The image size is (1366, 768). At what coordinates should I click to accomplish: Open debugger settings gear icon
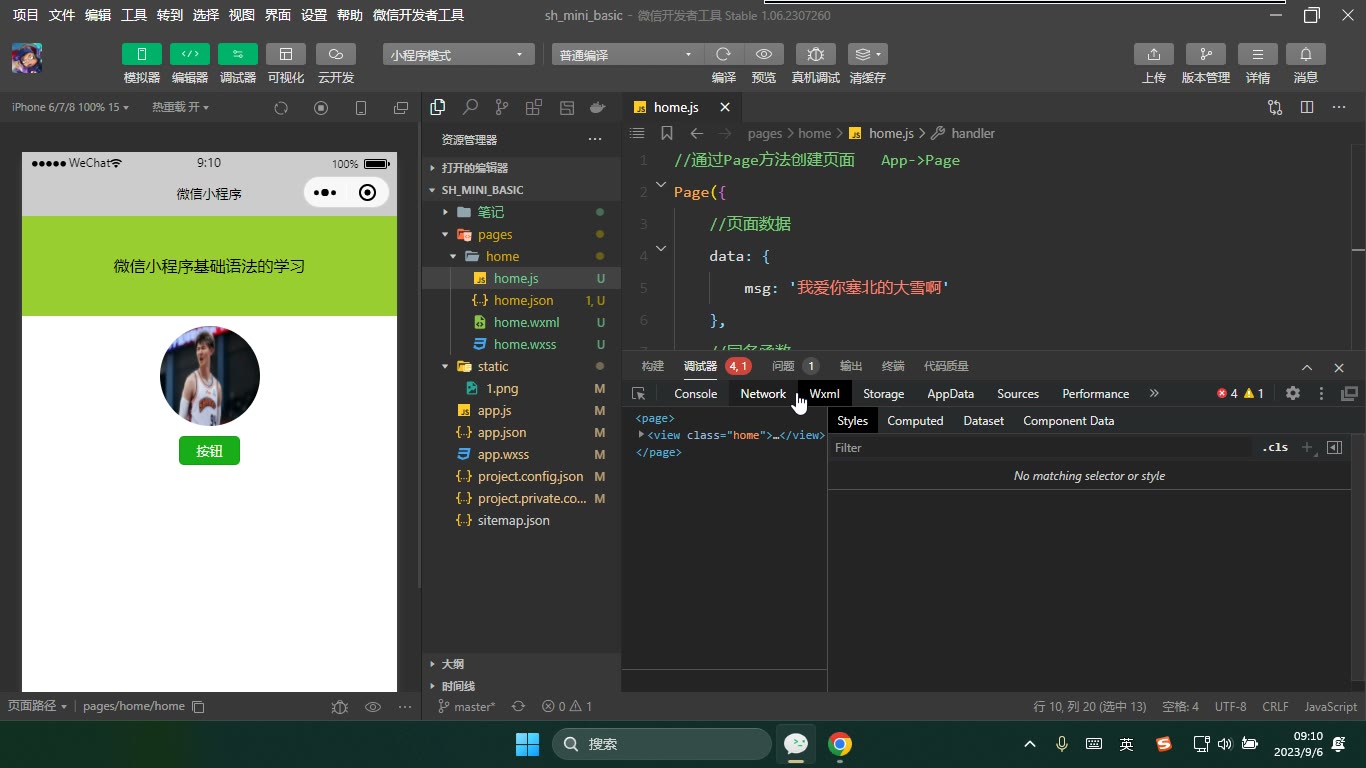[x=1293, y=394]
